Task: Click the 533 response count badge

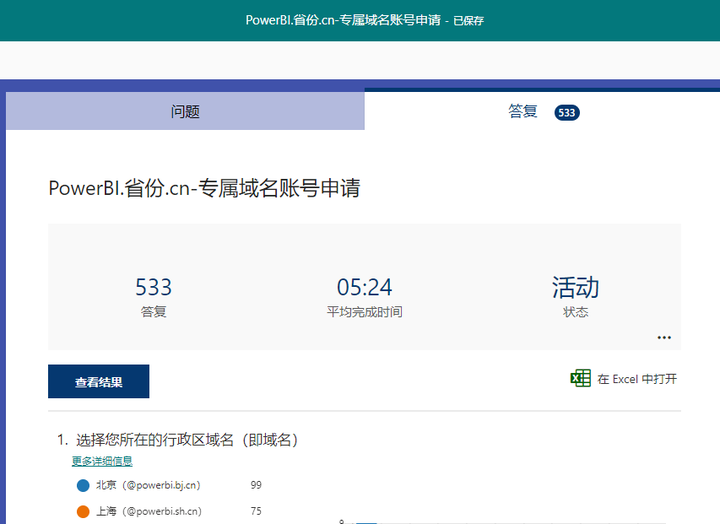Action: coord(567,113)
